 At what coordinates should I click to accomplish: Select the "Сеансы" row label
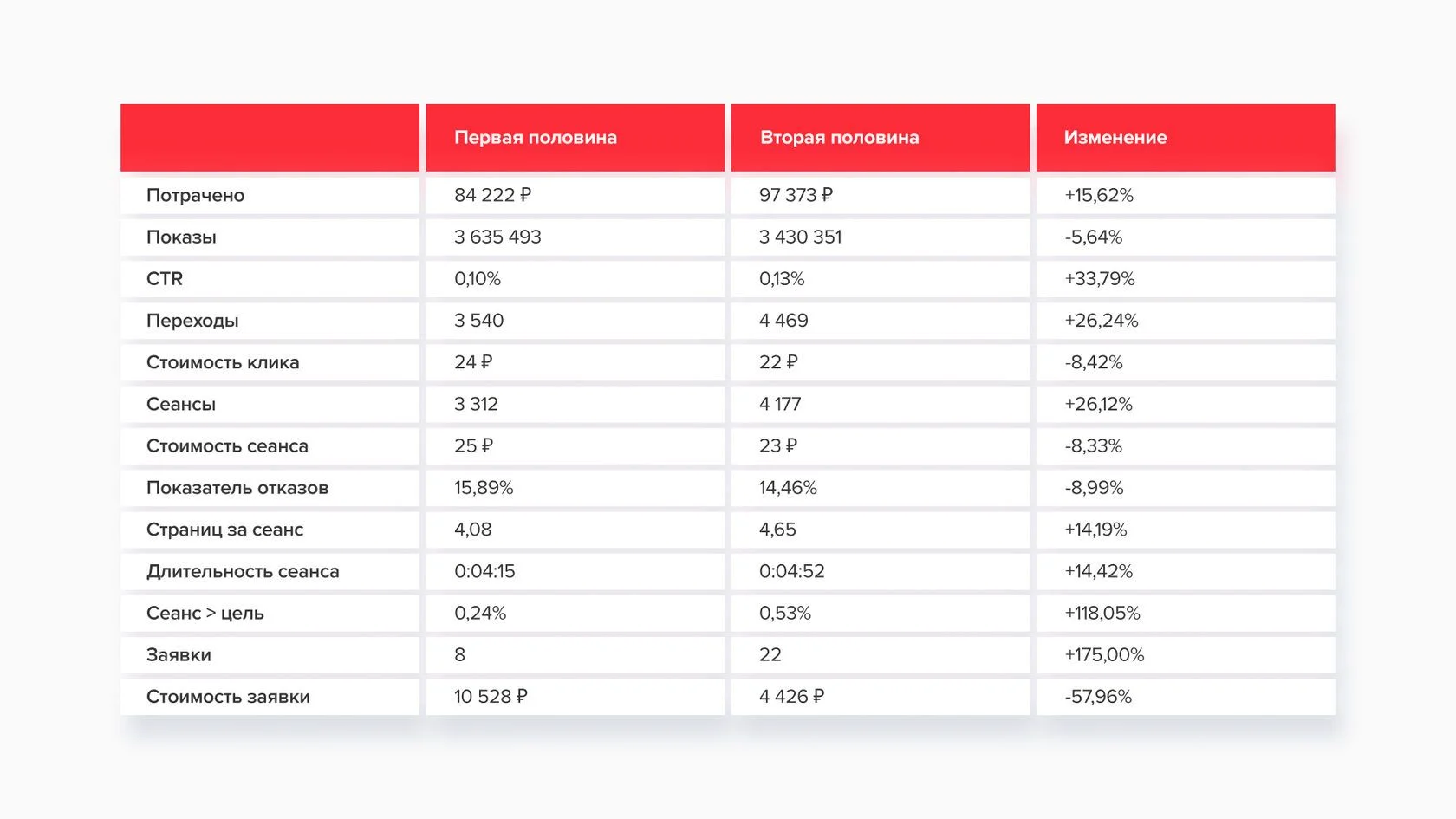[x=181, y=405]
